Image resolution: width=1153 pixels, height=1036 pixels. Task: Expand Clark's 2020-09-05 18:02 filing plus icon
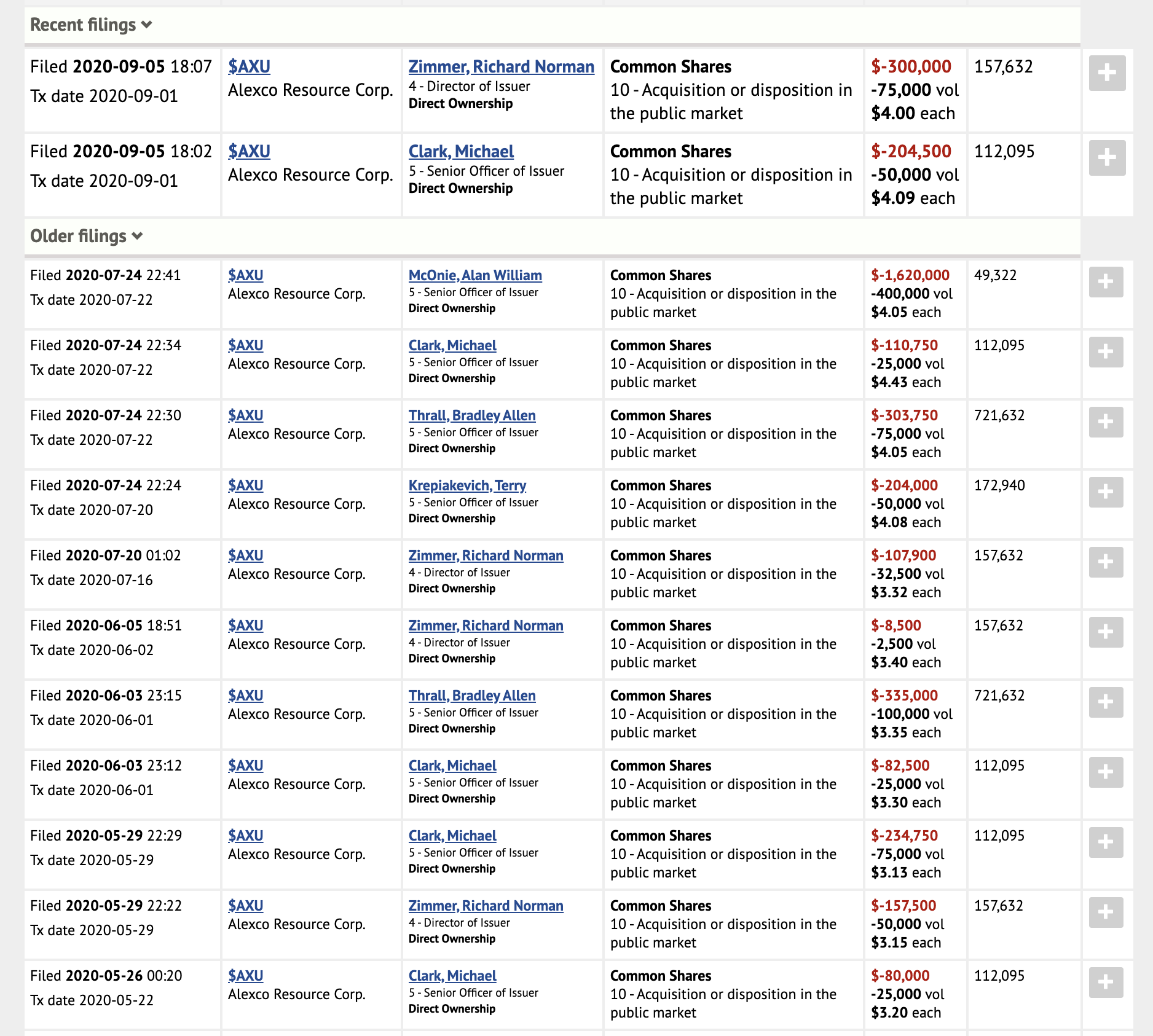[1107, 158]
